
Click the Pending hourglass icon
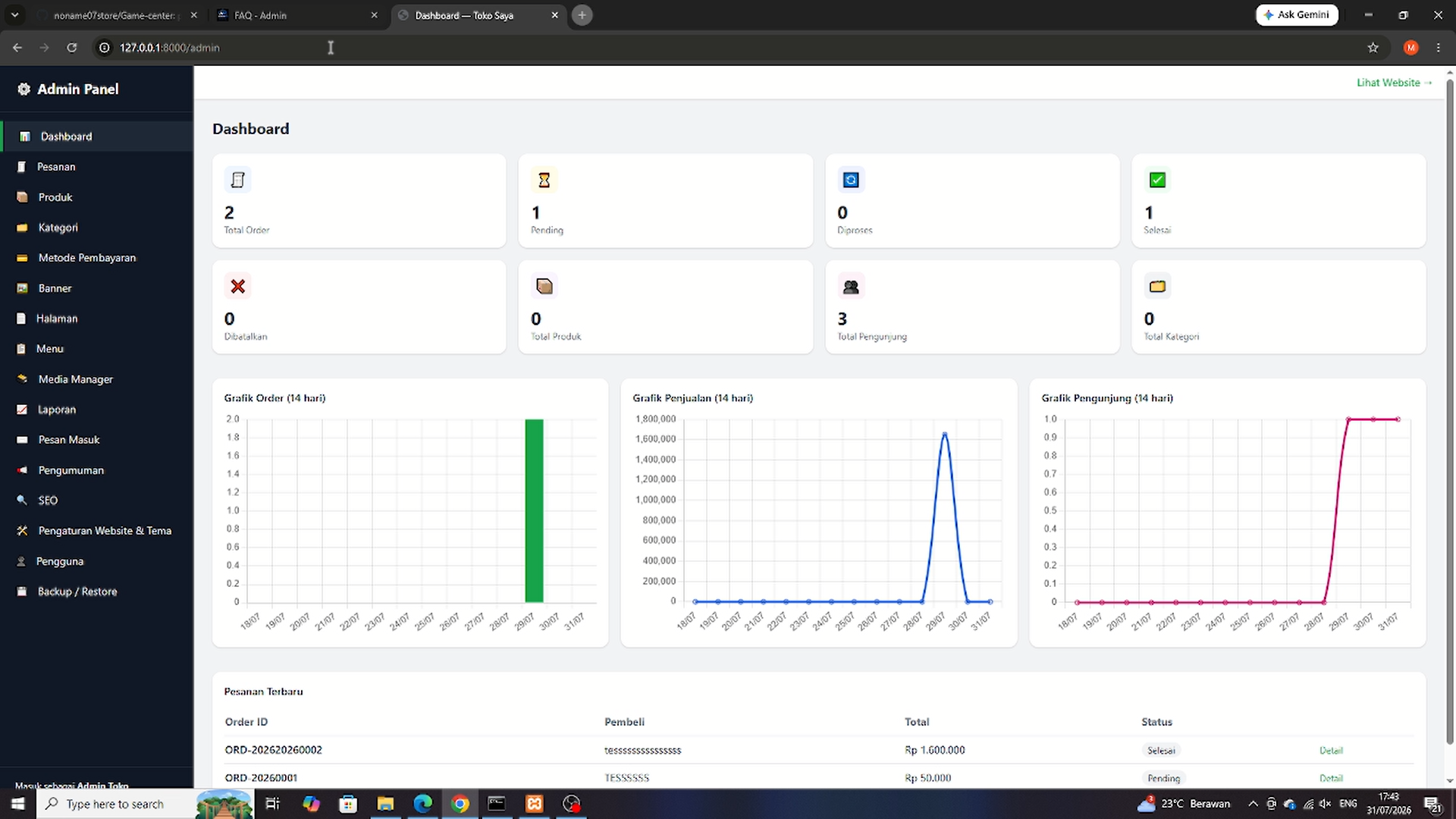click(544, 180)
